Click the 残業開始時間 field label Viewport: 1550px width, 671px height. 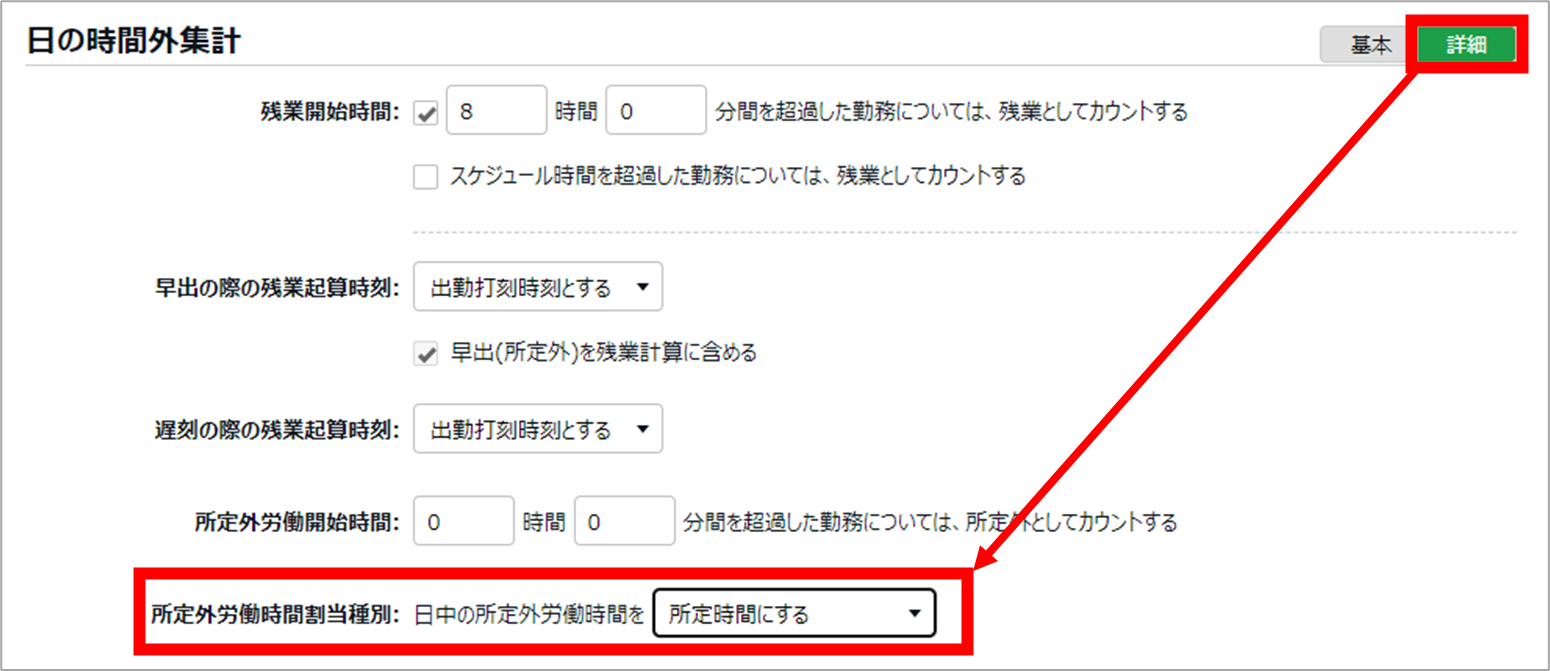329,112
